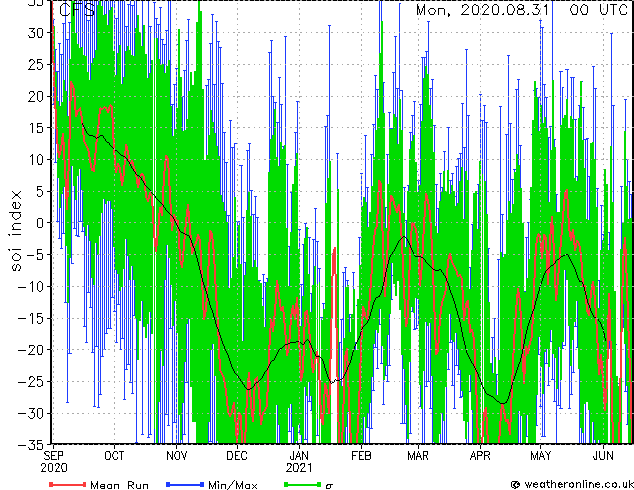Select the MAR month axis label
This screenshot has height=490, width=634.
point(418,456)
